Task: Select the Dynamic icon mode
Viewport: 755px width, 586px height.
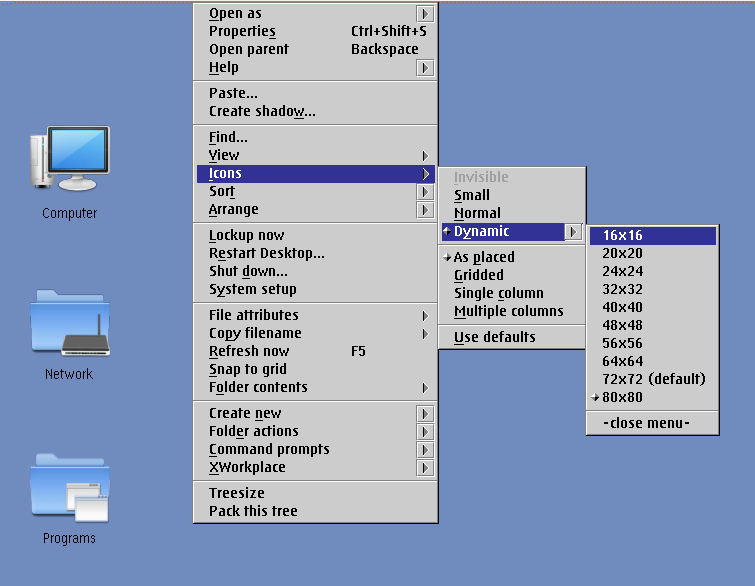Action: click(x=503, y=232)
